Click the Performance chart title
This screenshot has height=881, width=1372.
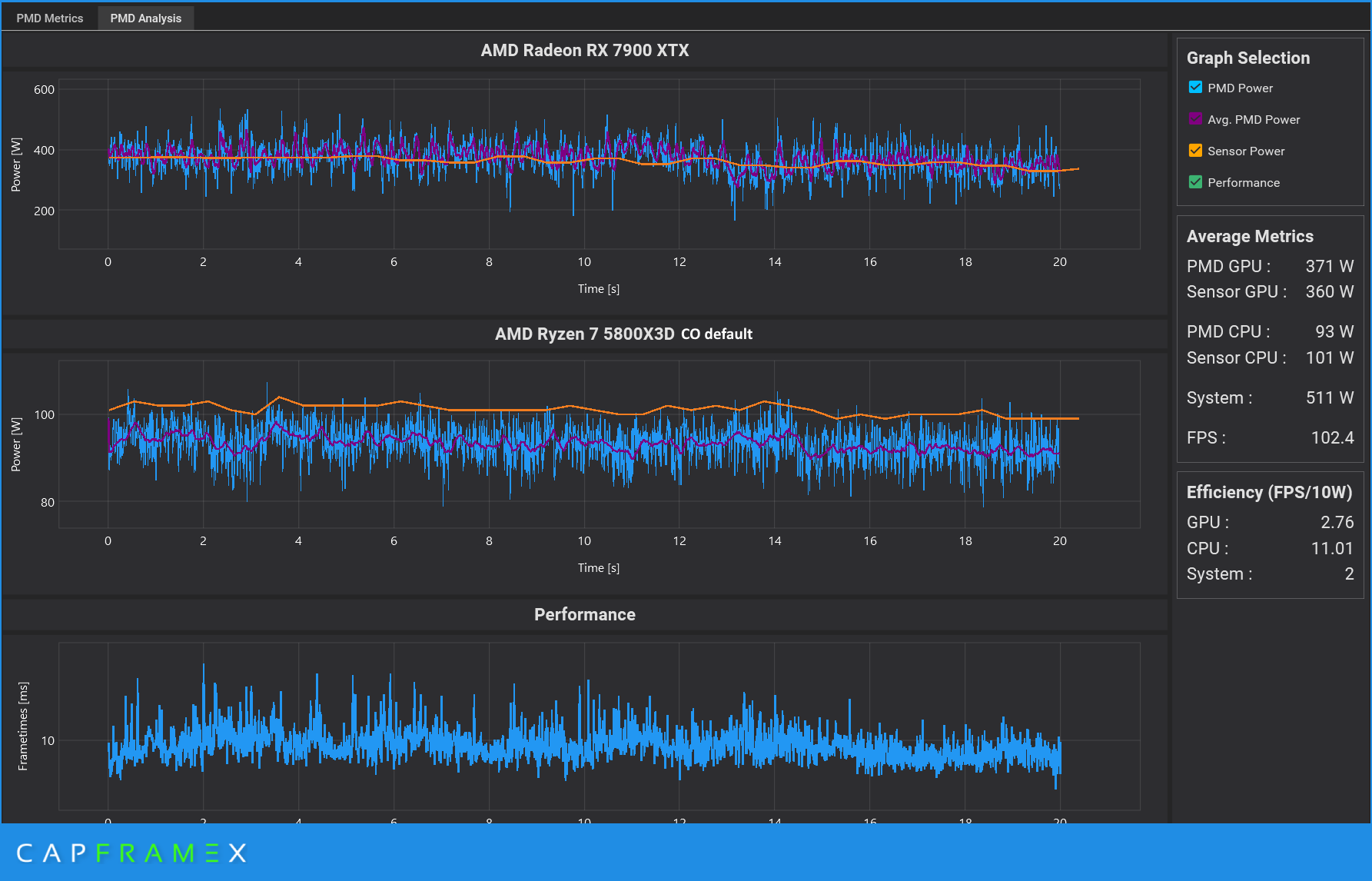[585, 614]
